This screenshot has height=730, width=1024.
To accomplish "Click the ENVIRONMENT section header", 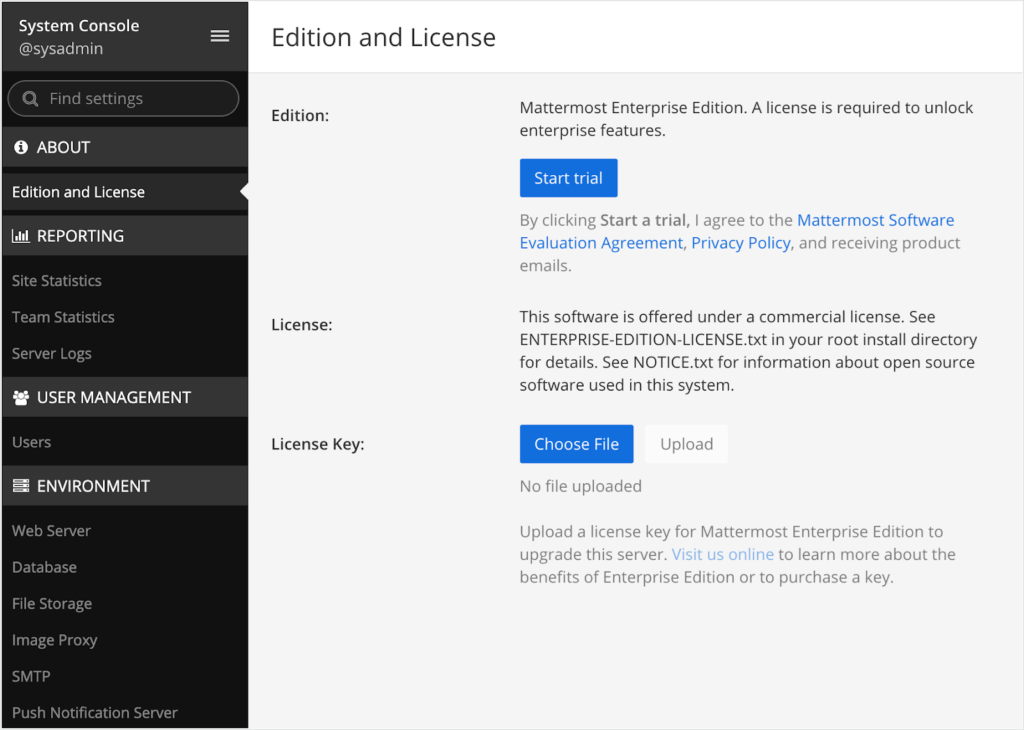I will click(124, 486).
